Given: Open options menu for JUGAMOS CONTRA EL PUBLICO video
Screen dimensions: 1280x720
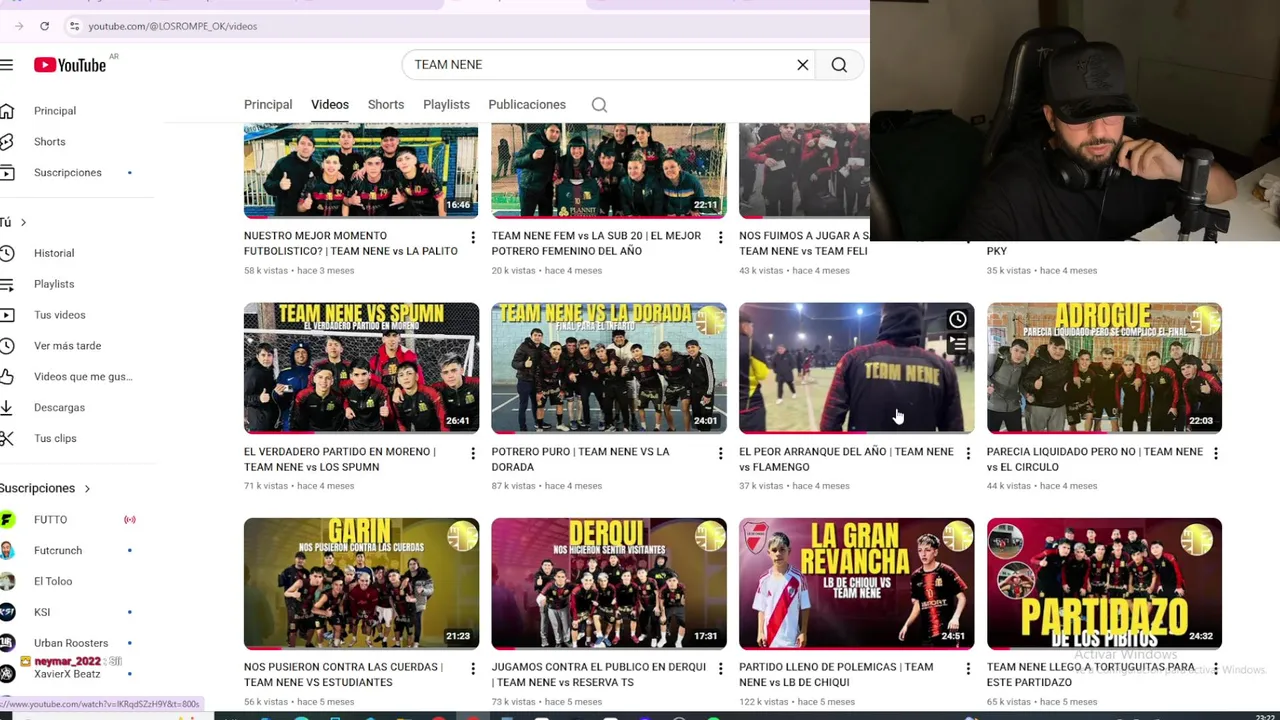Looking at the screenshot, I should click(x=720, y=669).
